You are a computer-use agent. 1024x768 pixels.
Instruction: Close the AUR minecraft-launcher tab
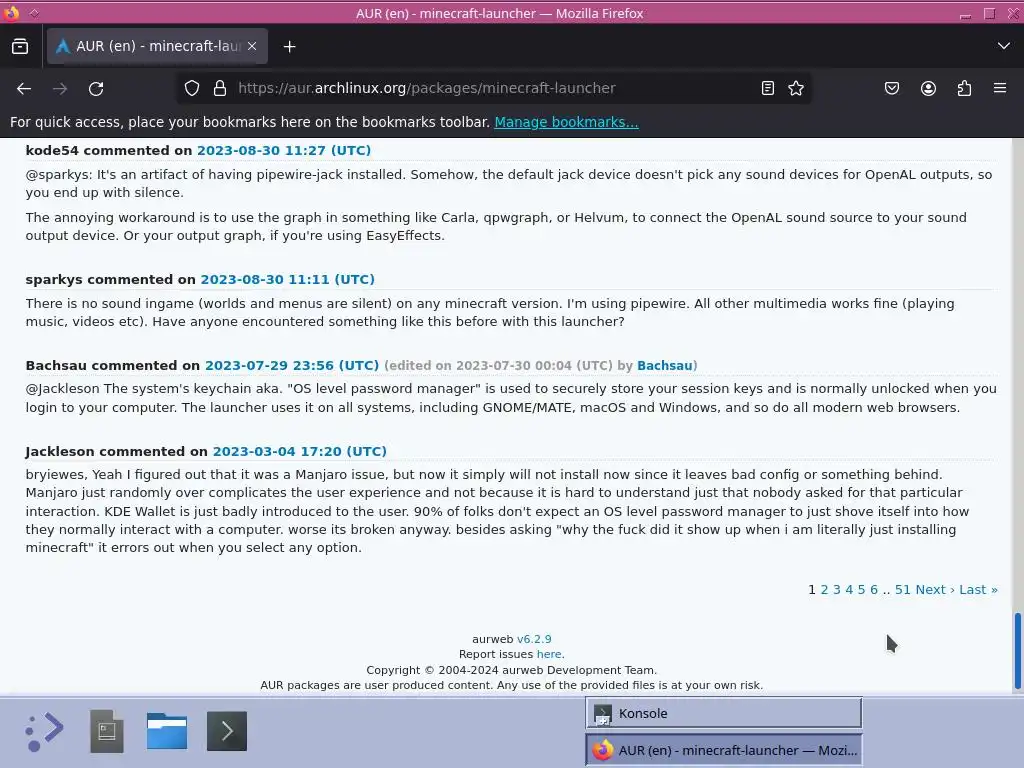click(252, 46)
